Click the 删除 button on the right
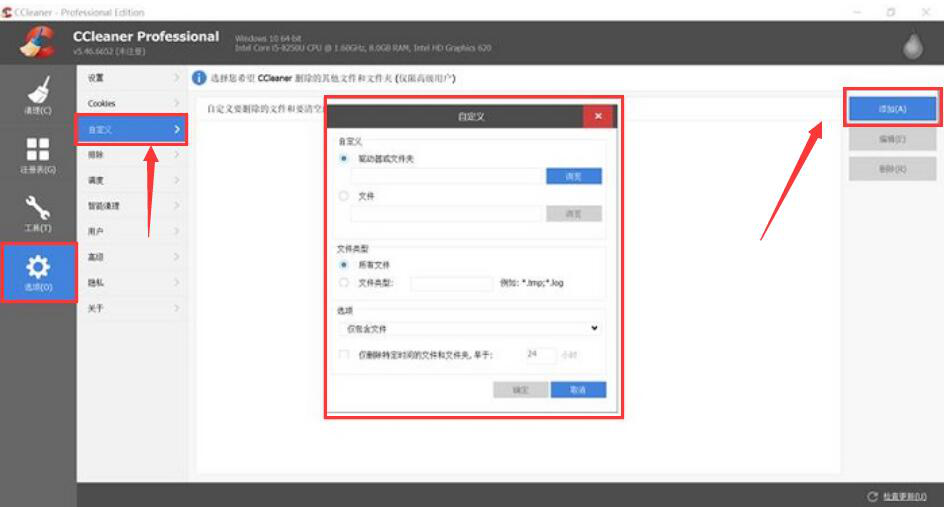The height and width of the screenshot is (507, 945). point(893,169)
